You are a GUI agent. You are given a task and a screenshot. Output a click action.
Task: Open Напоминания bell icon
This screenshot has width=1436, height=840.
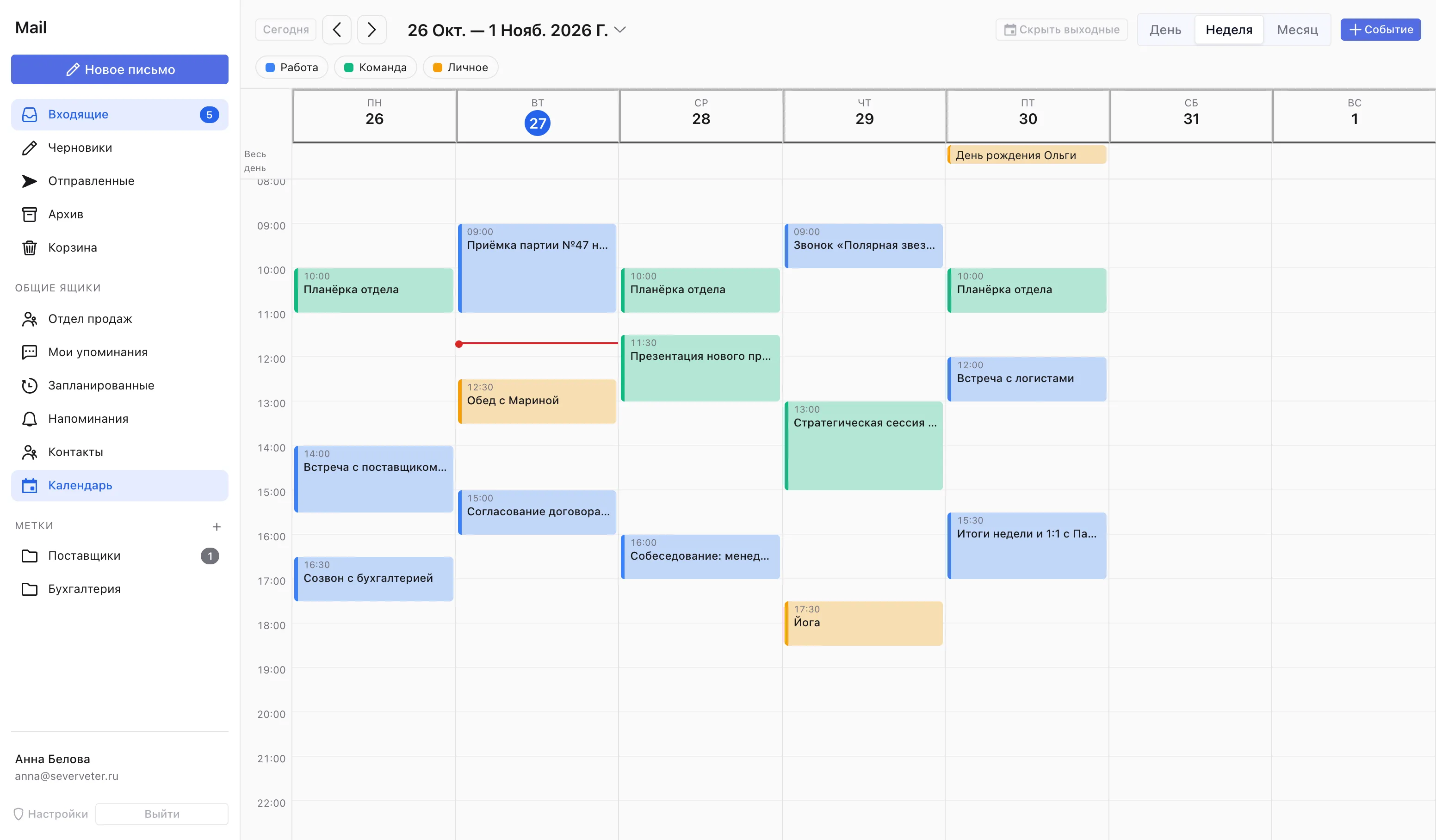tap(30, 419)
